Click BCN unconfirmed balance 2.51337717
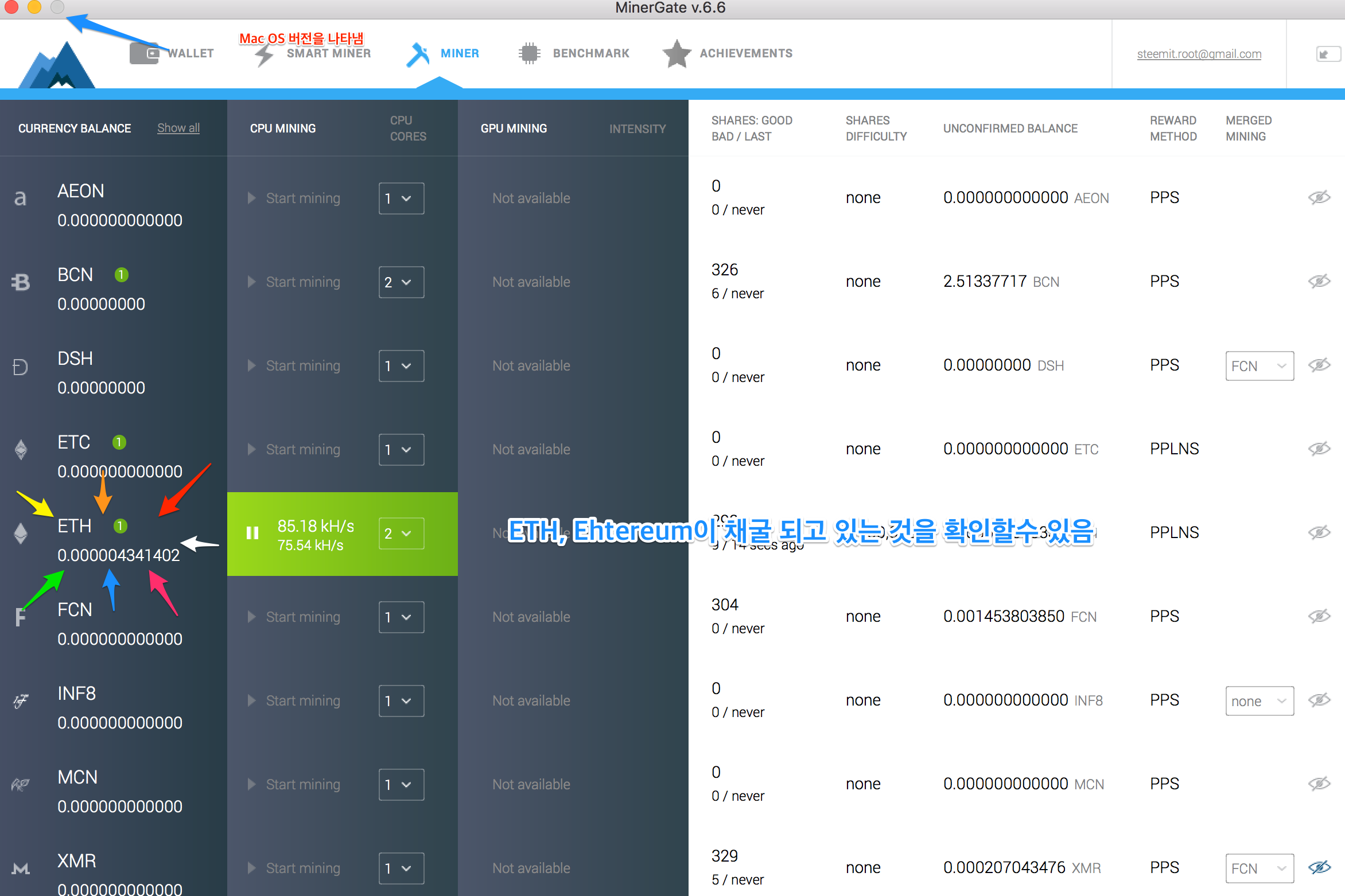 pos(985,282)
